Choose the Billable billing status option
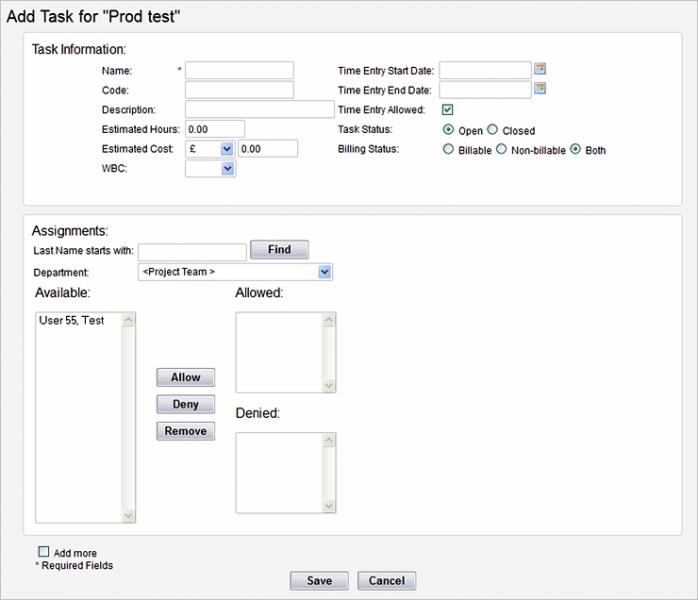The width and height of the screenshot is (698, 600). (448, 149)
